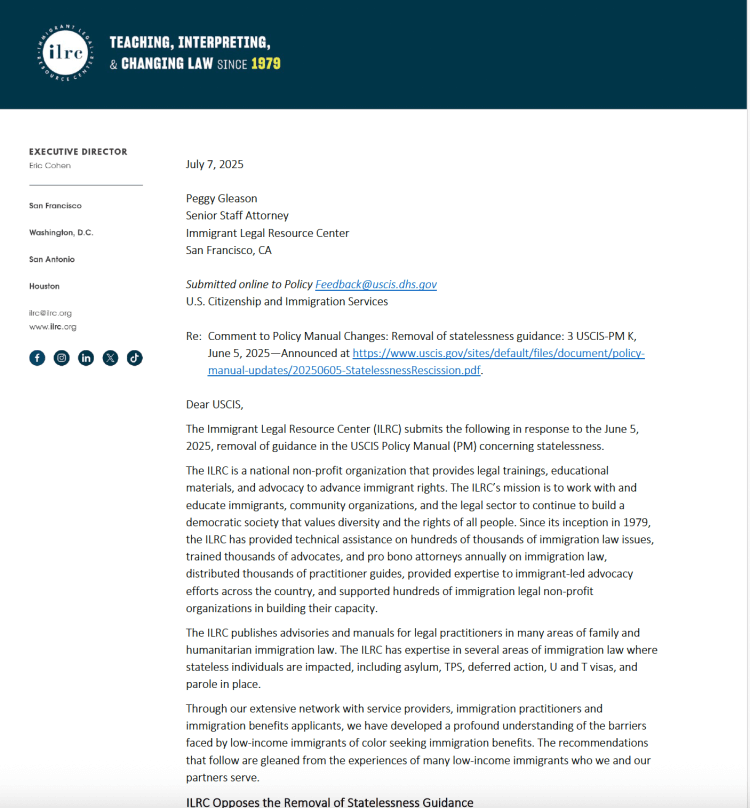This screenshot has height=808, width=750.
Task: Click the "ILRC Opposes the Removal" heading
Action: (329, 801)
